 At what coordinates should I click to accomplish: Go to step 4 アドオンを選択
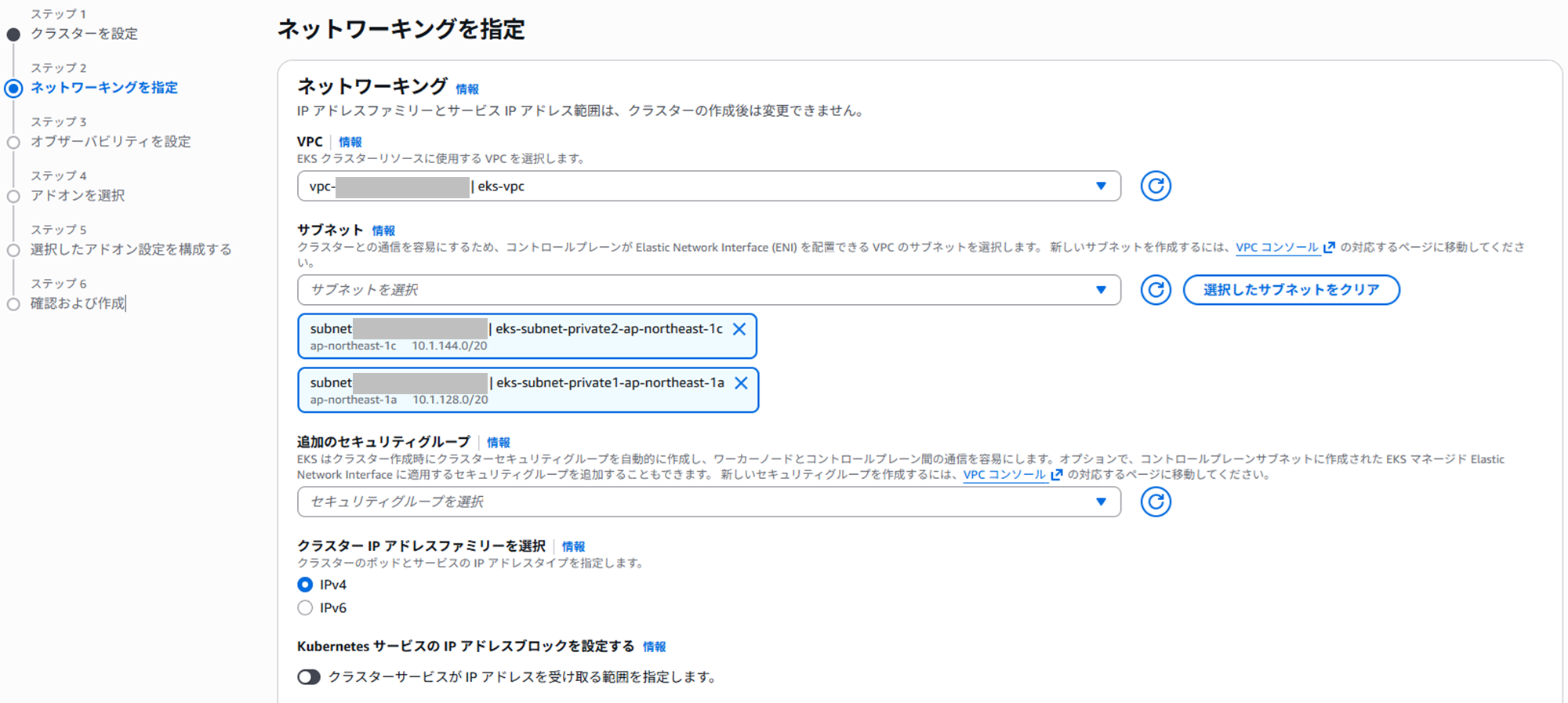[78, 196]
